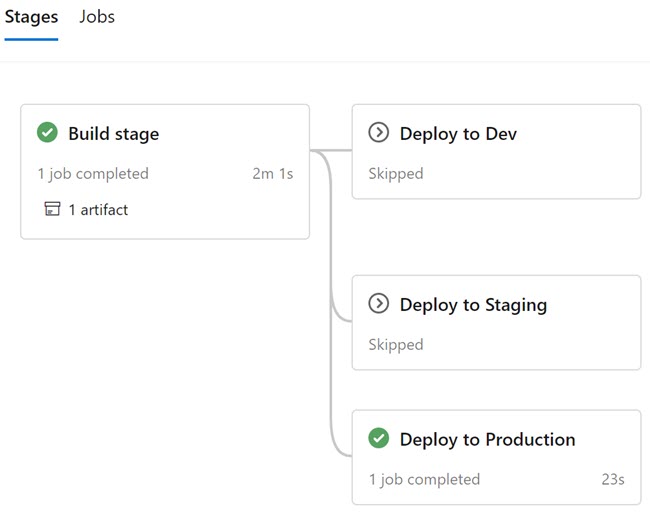
Task: Open the Deploy to Staging stage title
Action: pos(473,305)
